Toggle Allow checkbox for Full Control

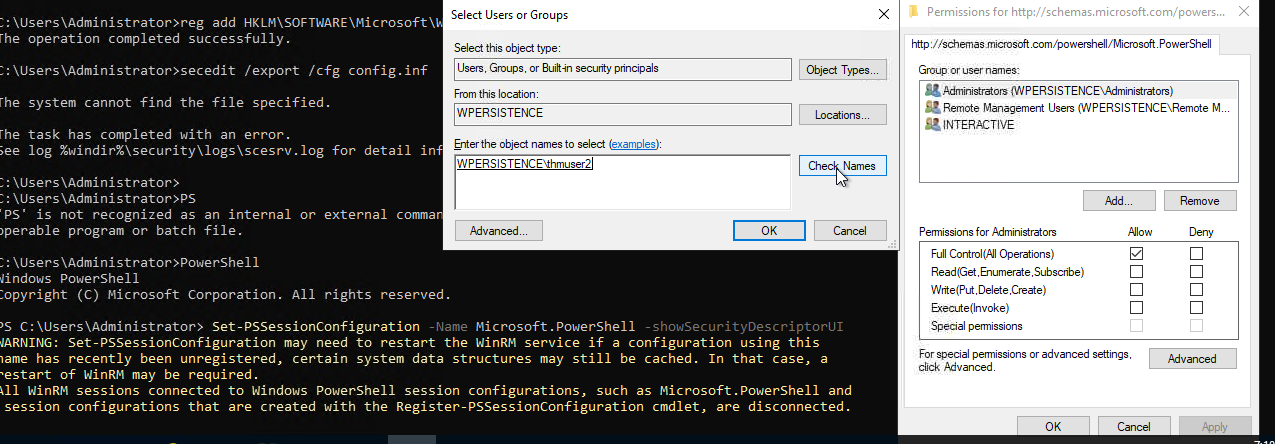(x=1137, y=254)
